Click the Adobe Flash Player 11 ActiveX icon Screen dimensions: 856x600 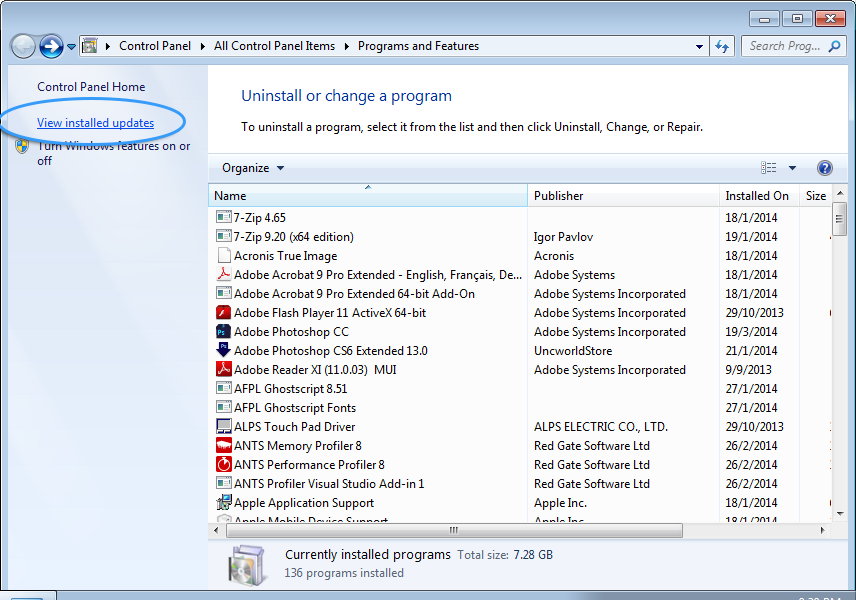click(223, 312)
